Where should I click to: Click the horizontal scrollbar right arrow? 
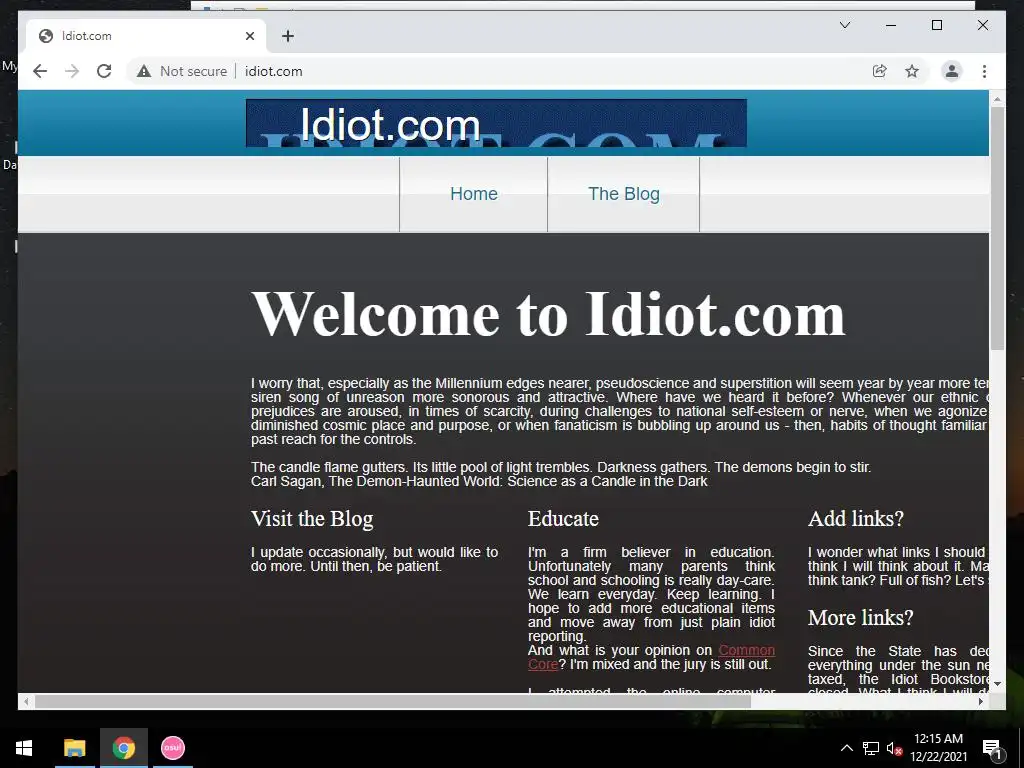coord(981,701)
